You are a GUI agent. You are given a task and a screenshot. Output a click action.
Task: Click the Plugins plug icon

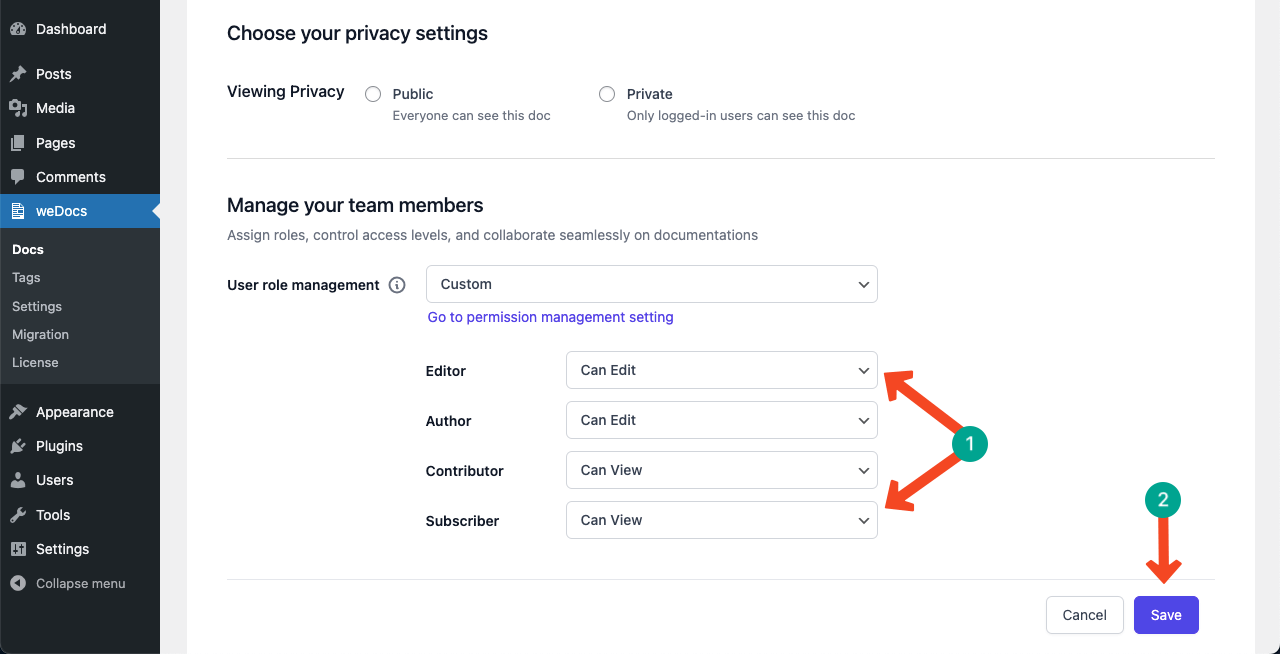(18, 446)
